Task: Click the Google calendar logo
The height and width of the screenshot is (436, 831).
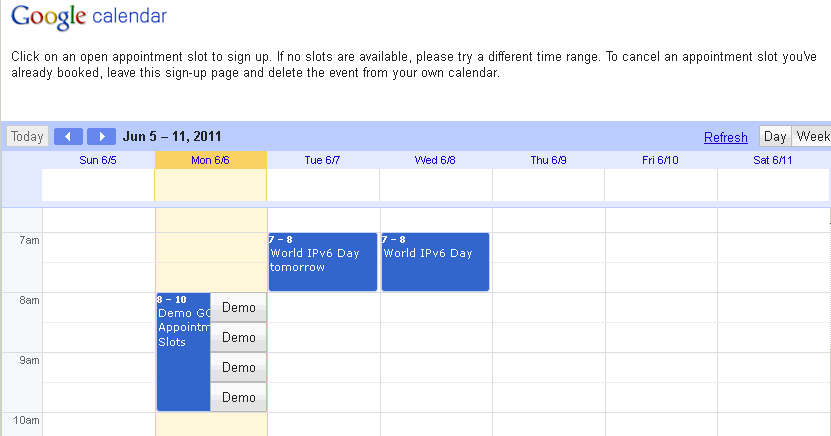Action: 89,16
